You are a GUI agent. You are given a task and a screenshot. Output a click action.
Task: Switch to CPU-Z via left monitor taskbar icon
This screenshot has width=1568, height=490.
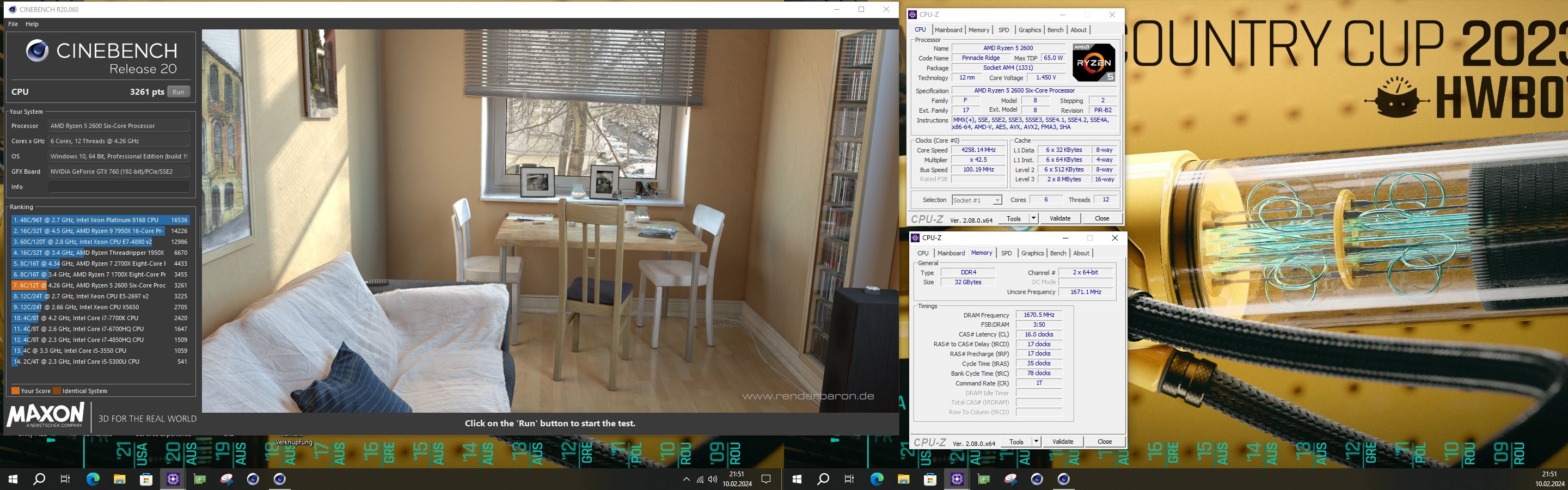coord(173,480)
